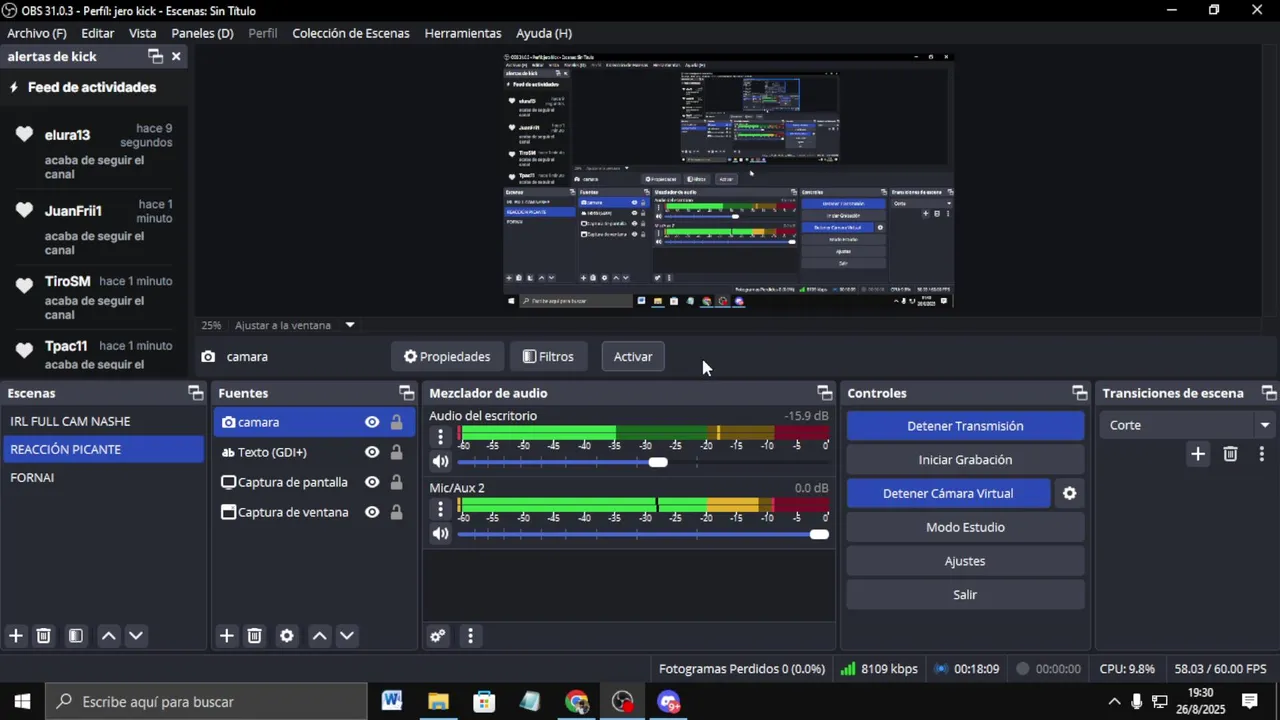Viewport: 1280px width, 720px height.
Task: Open Word from the taskbar
Action: [392, 702]
